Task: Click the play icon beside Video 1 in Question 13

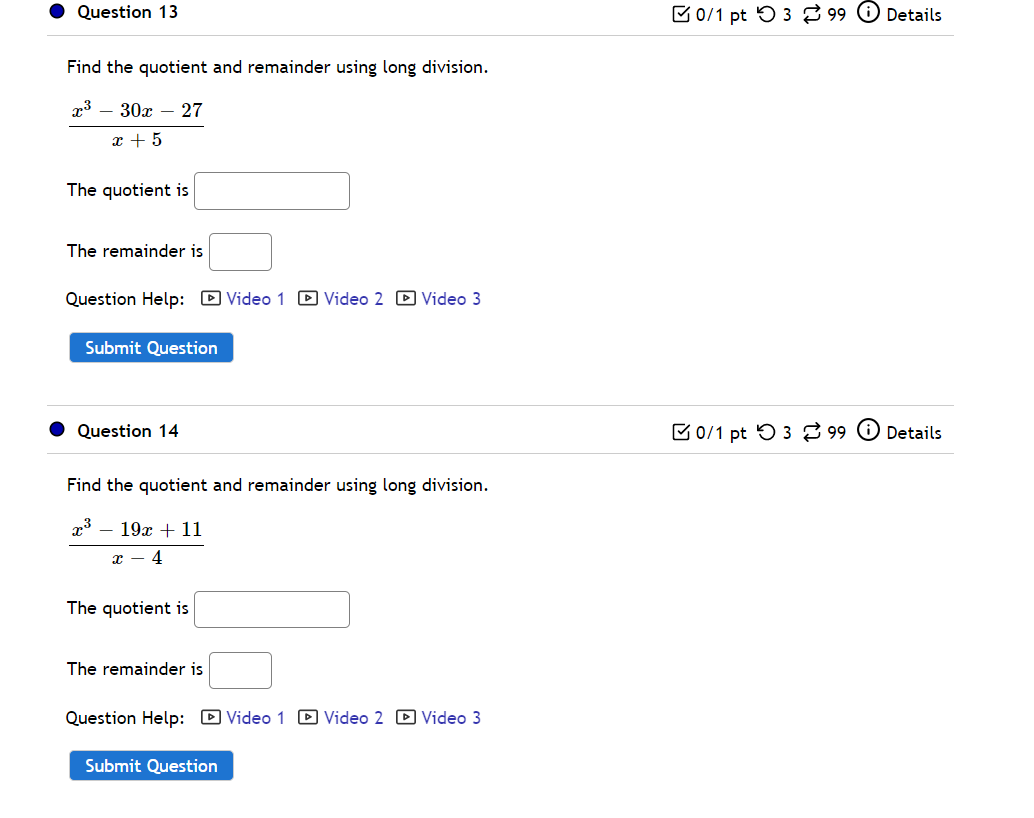Action: (x=210, y=298)
